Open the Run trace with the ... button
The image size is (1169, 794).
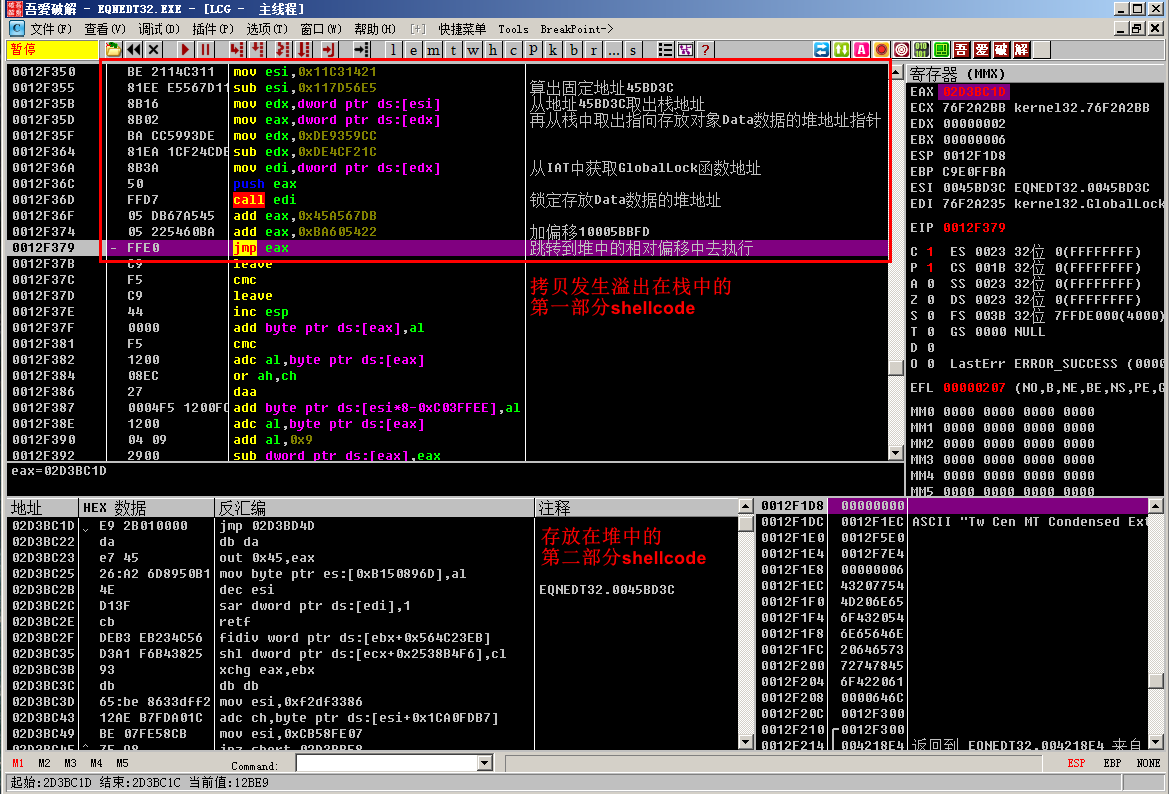coord(613,50)
